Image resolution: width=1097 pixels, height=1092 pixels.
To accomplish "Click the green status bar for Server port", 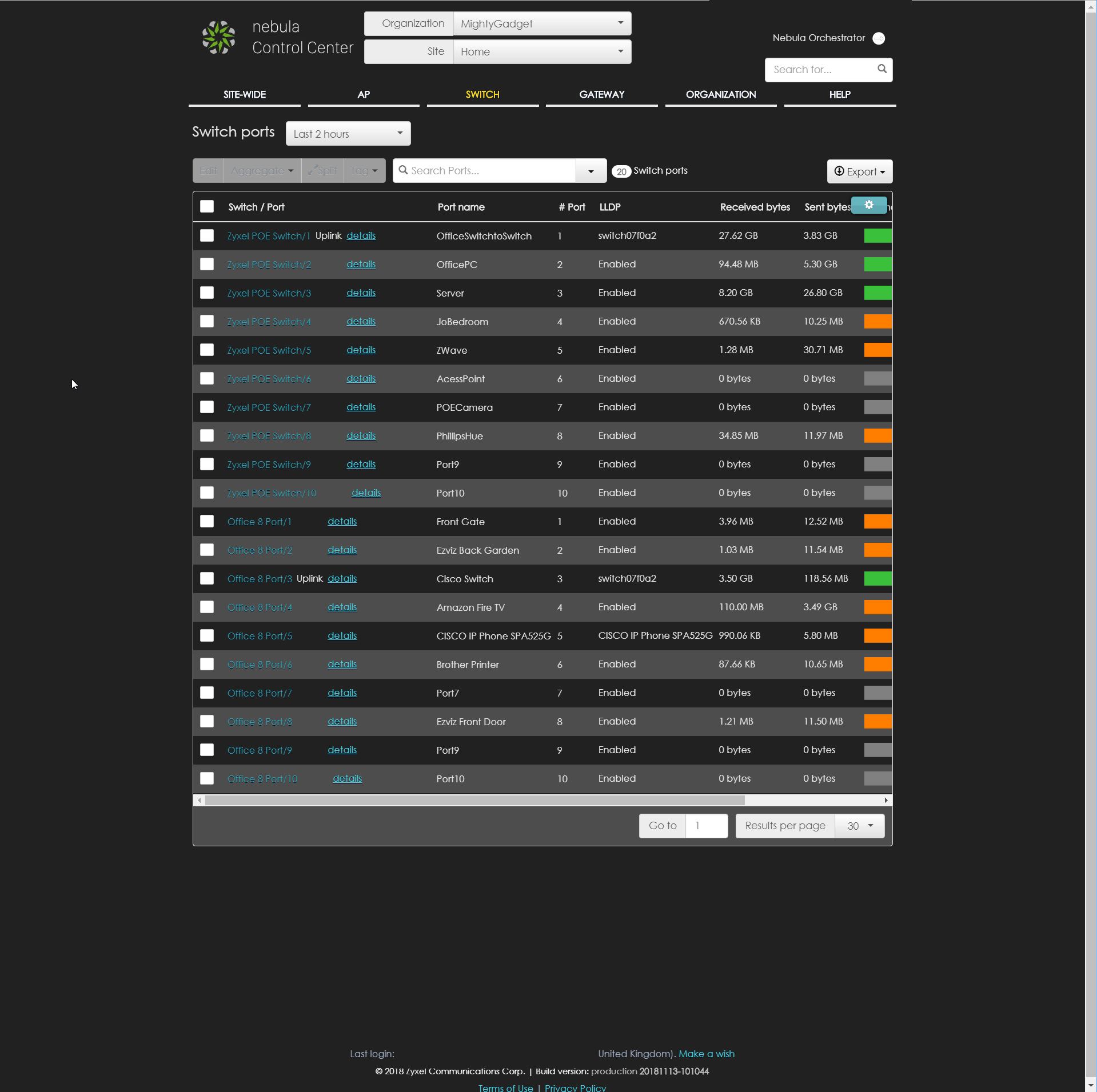I will coord(877,293).
